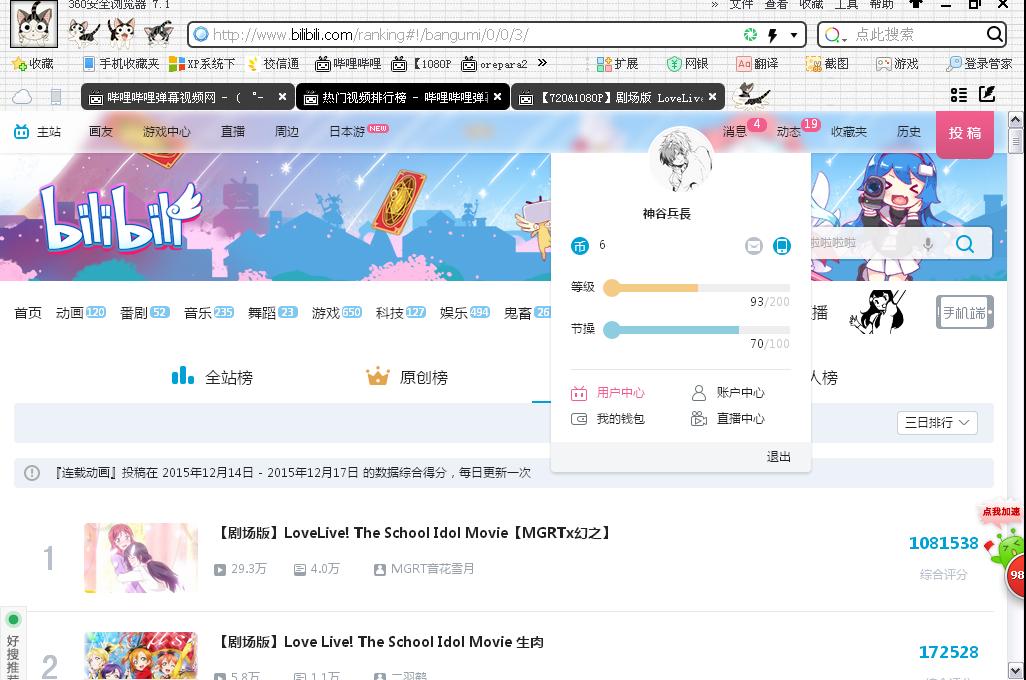Image resolution: width=1026 pixels, height=680 pixels.
Task: Open 周边 in the top nav
Action: tap(287, 132)
